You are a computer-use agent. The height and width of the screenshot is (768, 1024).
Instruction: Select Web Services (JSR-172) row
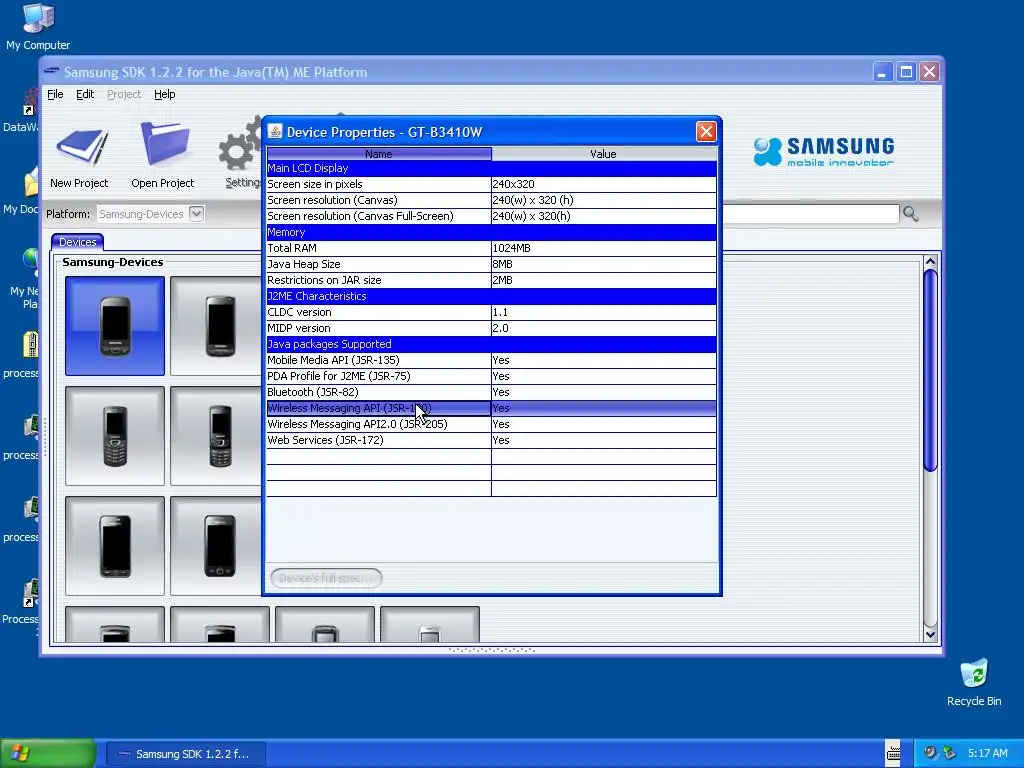point(491,440)
